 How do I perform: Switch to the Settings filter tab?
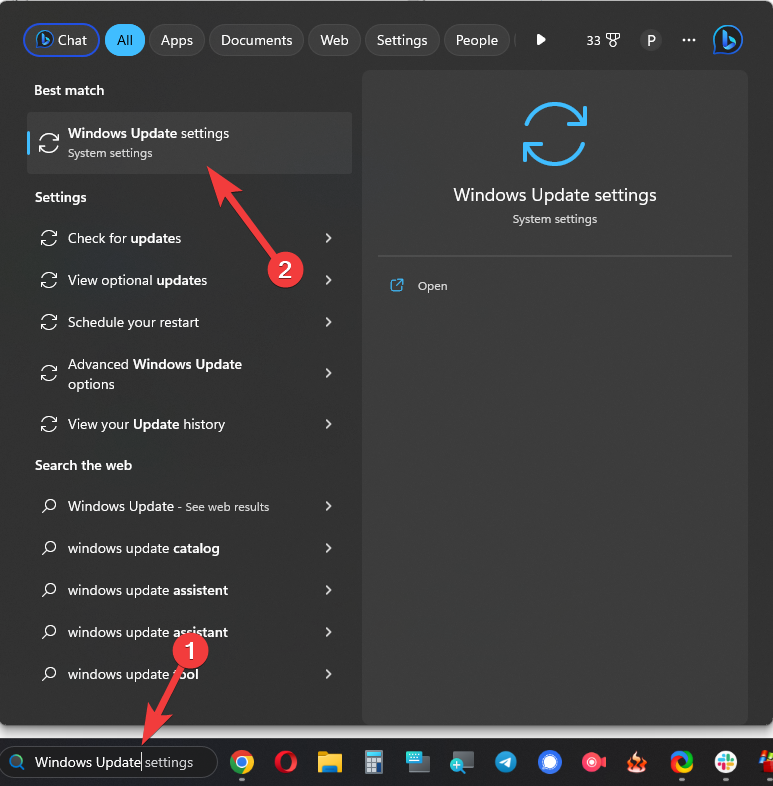[402, 40]
